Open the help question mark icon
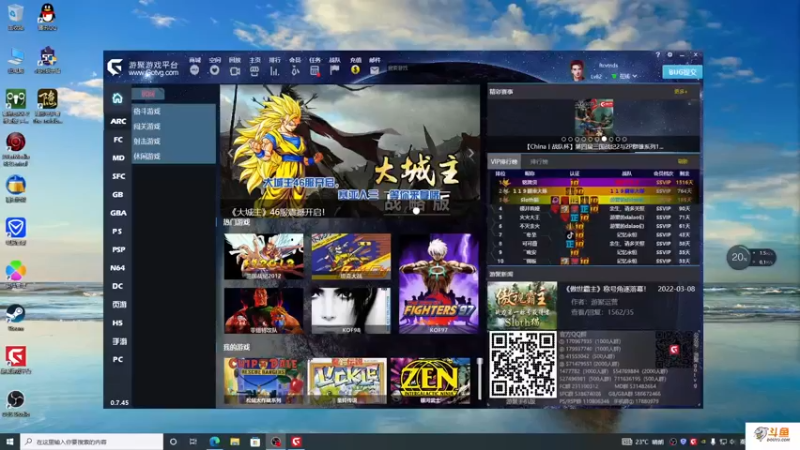Screen dimensions: 800x450 point(658,55)
